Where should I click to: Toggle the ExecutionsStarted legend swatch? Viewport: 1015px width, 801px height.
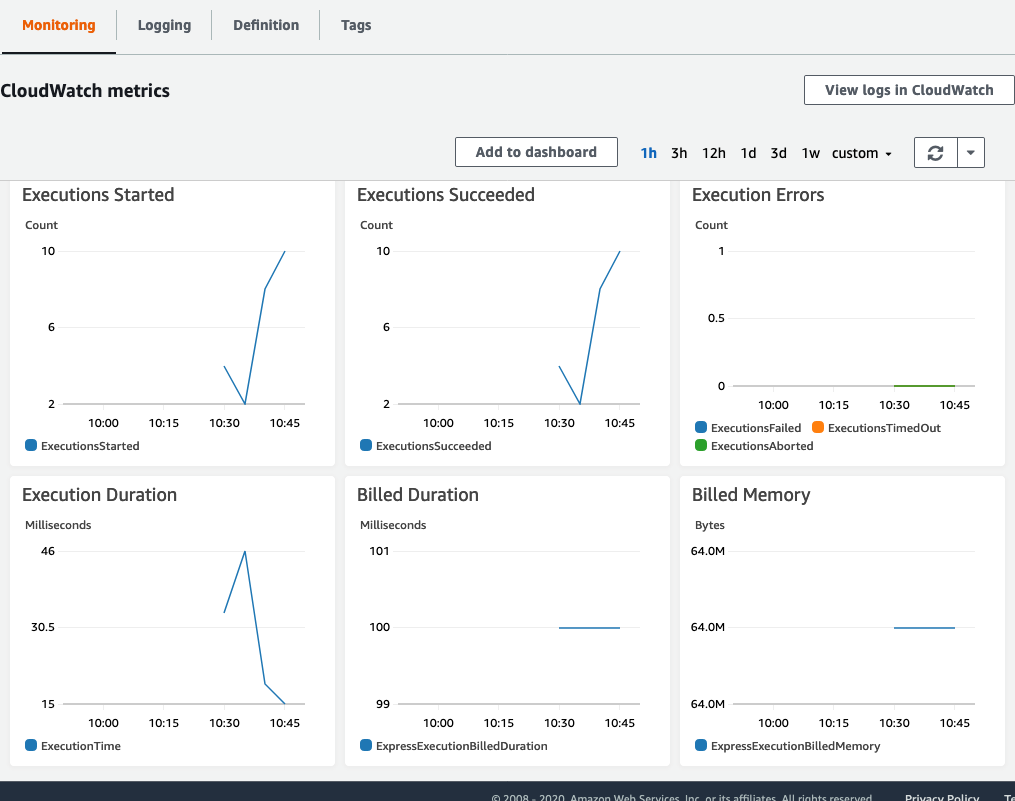tap(31, 445)
